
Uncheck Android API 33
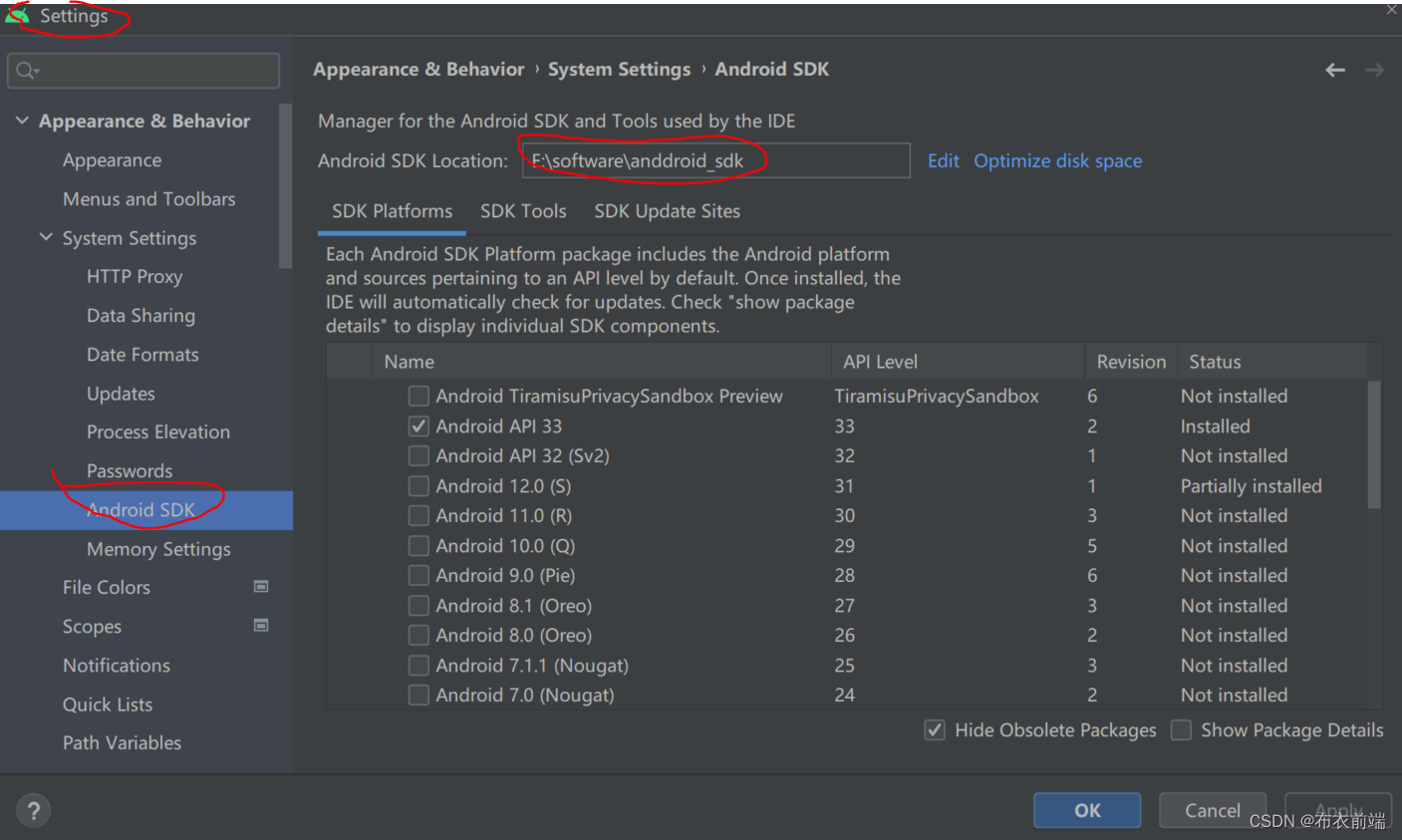tap(419, 426)
